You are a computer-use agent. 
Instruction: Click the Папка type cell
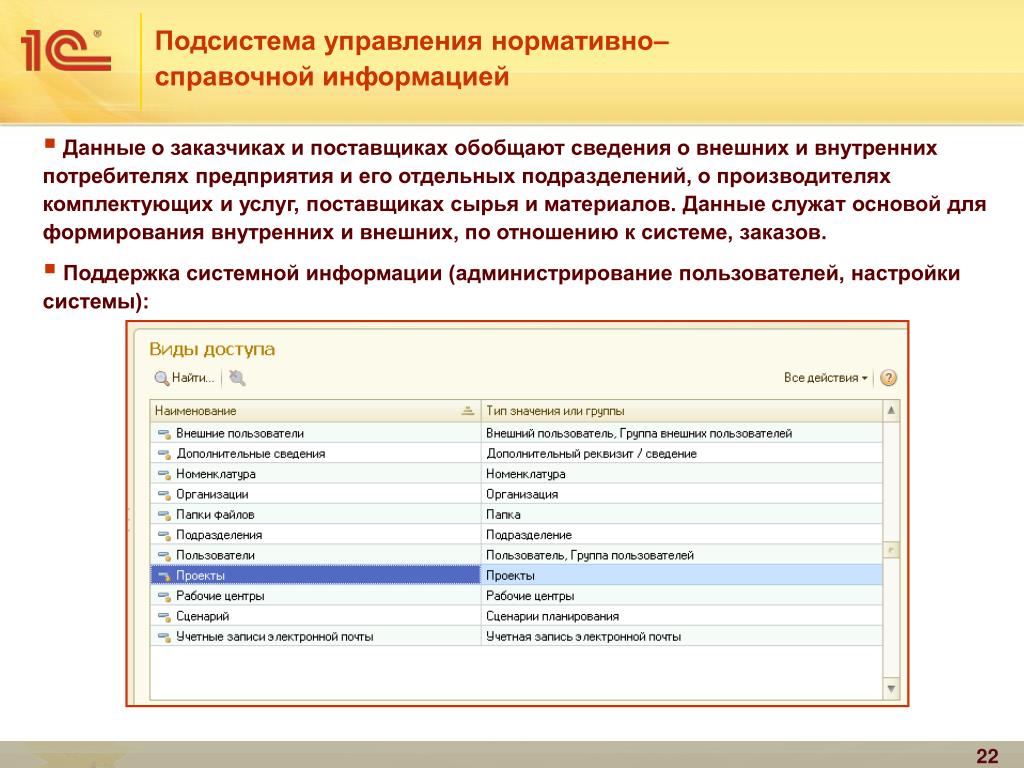[682, 515]
